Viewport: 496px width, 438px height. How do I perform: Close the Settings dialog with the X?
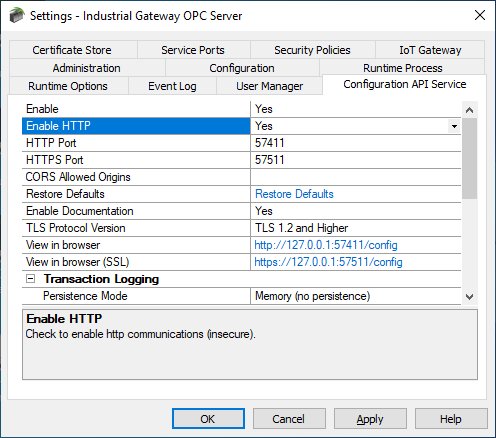tap(480, 15)
